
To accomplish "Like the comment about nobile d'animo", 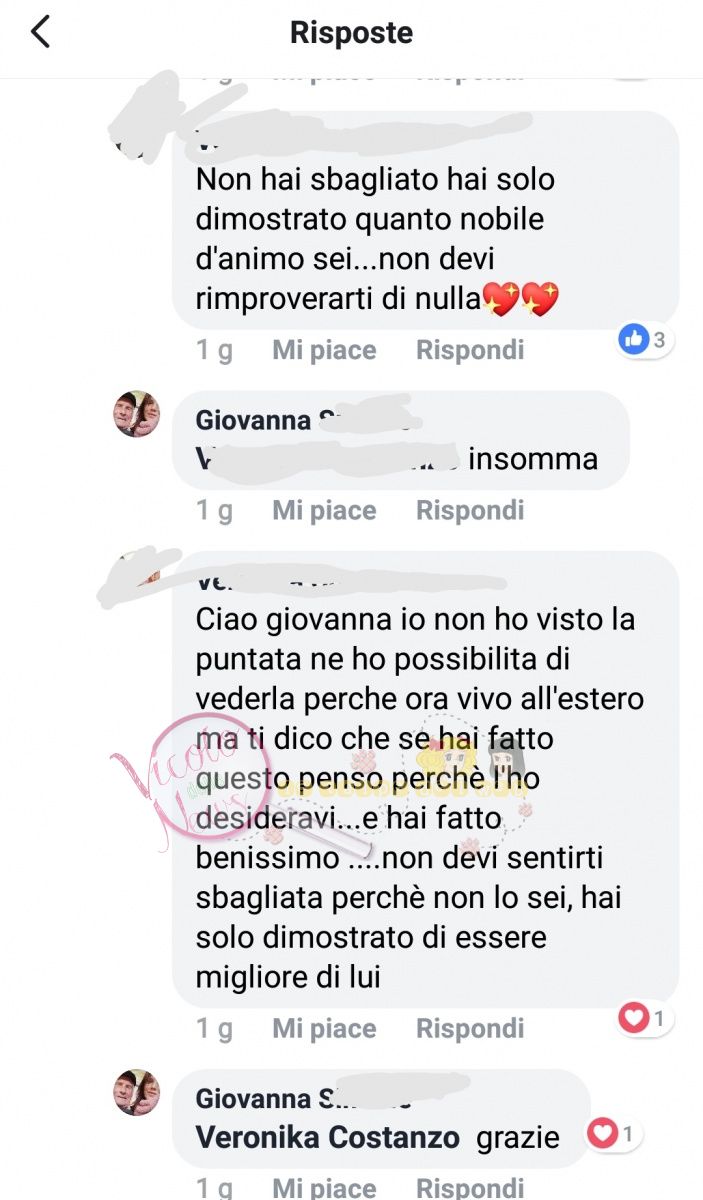I will (x=324, y=350).
